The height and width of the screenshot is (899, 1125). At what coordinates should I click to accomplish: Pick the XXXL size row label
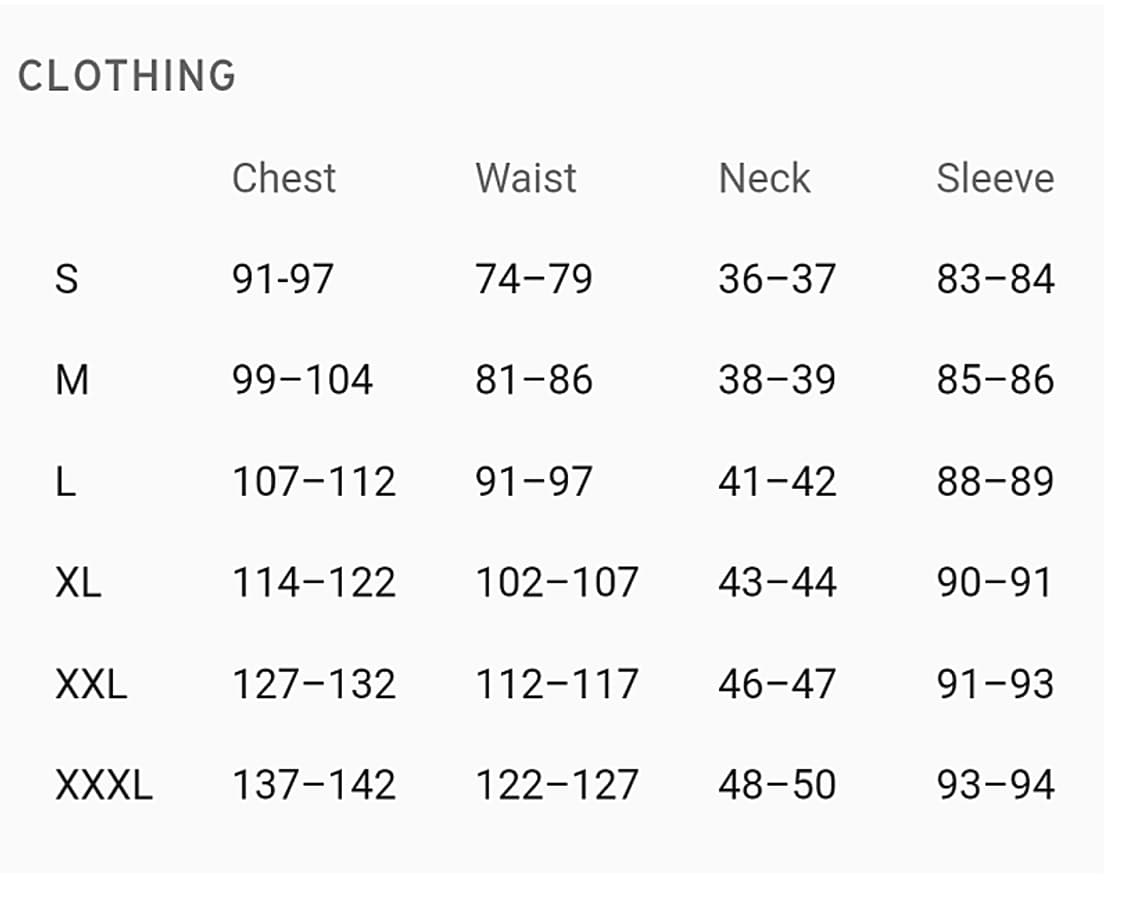104,785
